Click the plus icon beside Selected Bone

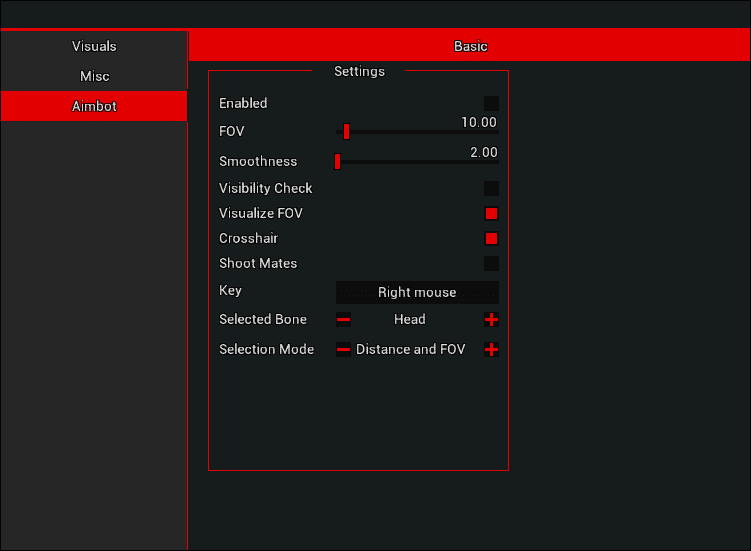[x=491, y=320]
